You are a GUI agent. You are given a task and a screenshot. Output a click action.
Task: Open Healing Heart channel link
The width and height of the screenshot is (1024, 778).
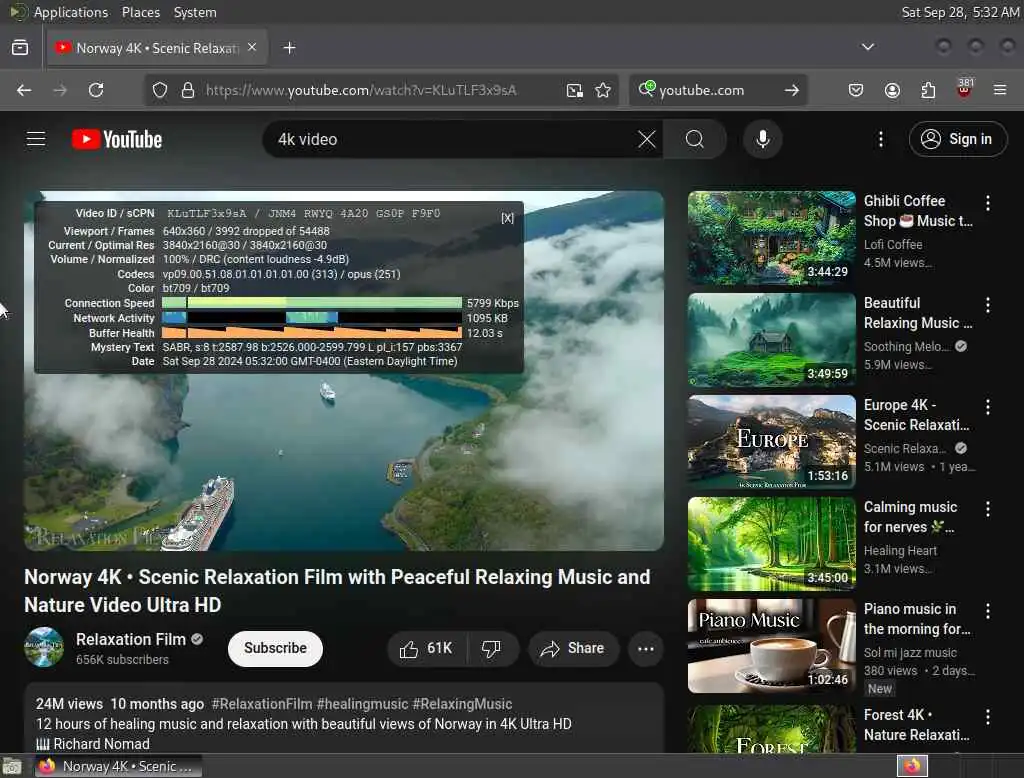coord(900,551)
